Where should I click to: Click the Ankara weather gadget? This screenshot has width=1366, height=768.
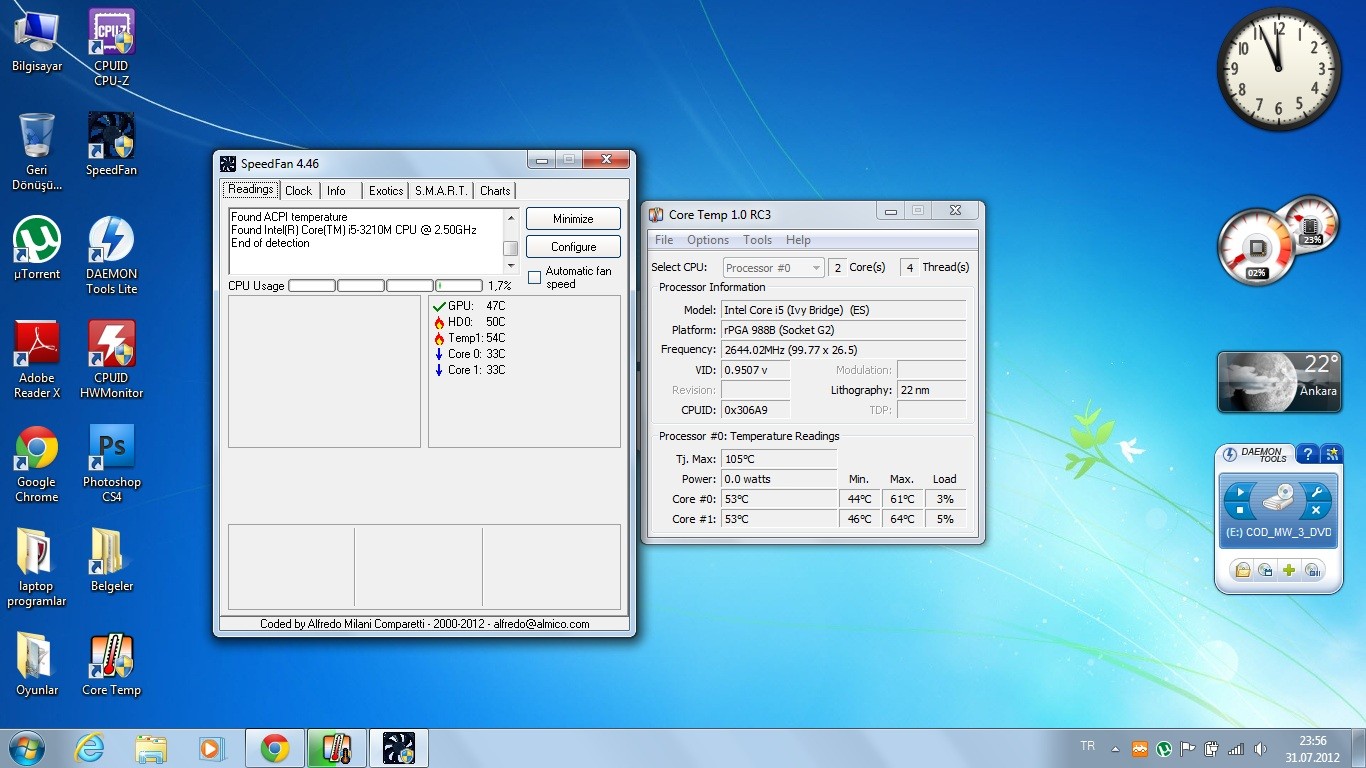click(x=1279, y=382)
